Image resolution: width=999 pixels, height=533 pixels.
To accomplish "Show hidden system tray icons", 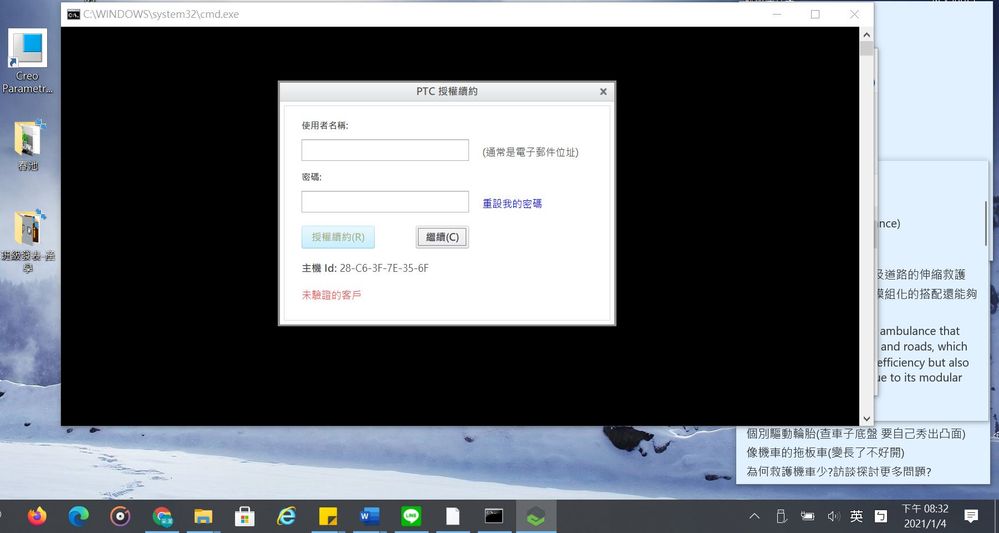I will pyautogui.click(x=754, y=516).
